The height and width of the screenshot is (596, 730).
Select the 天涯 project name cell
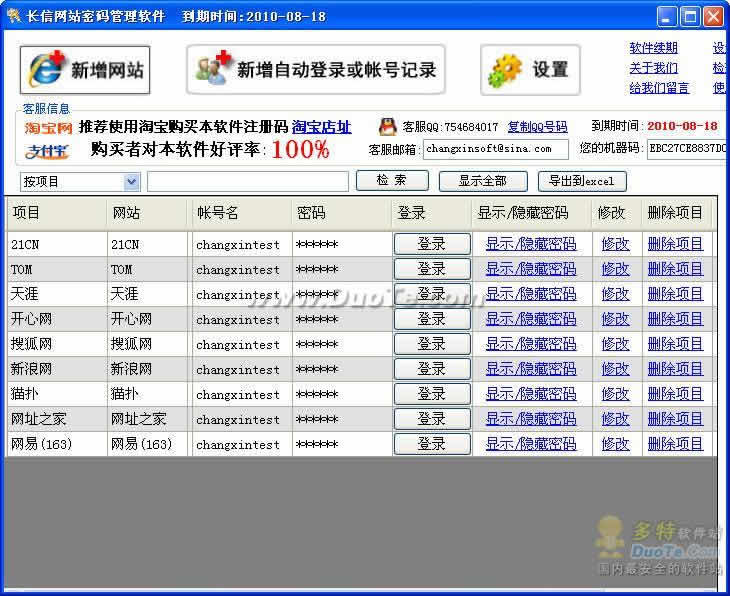click(x=57, y=294)
